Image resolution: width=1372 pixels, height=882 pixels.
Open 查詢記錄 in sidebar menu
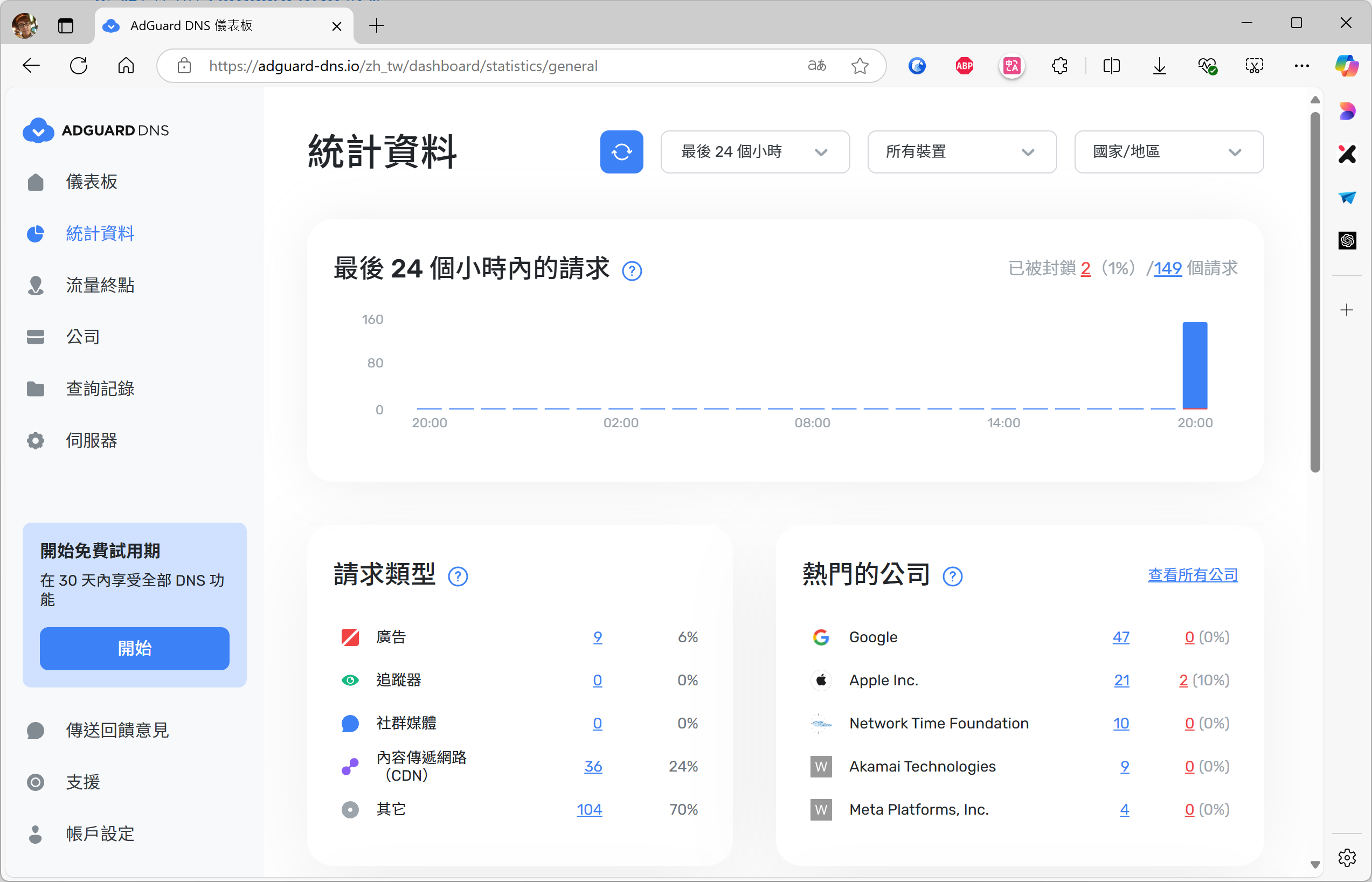100,389
